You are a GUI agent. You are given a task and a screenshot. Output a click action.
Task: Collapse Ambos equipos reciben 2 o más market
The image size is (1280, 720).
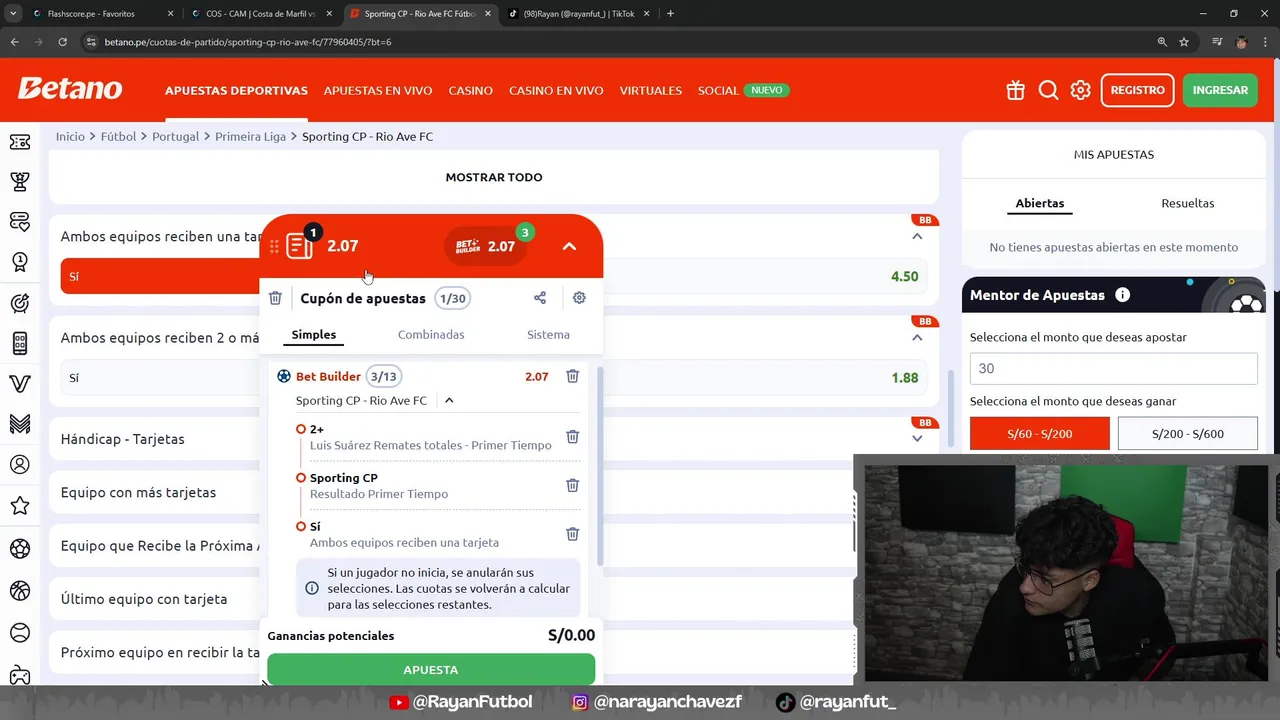917,337
